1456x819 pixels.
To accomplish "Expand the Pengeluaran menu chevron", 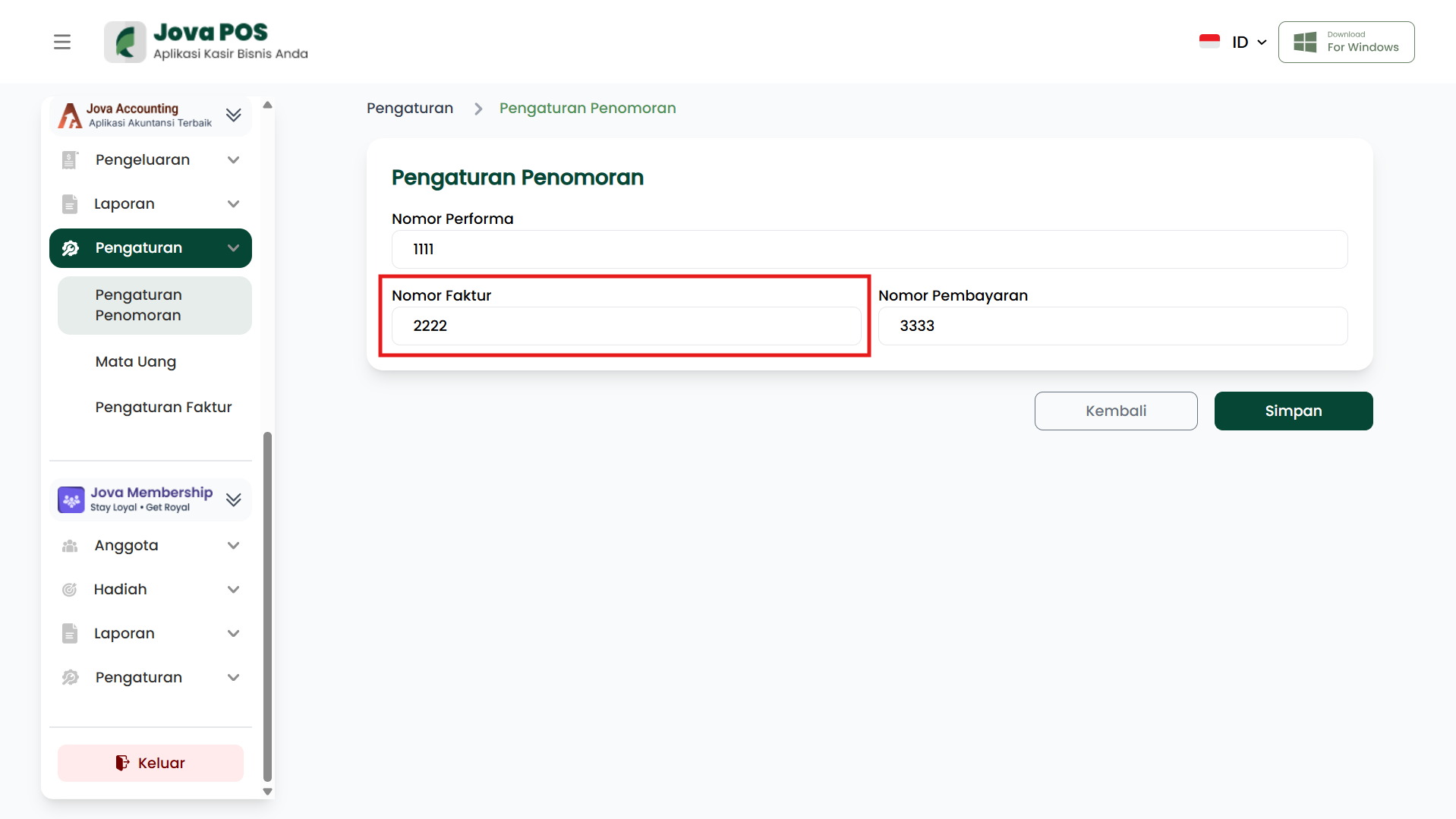I will pos(234,160).
